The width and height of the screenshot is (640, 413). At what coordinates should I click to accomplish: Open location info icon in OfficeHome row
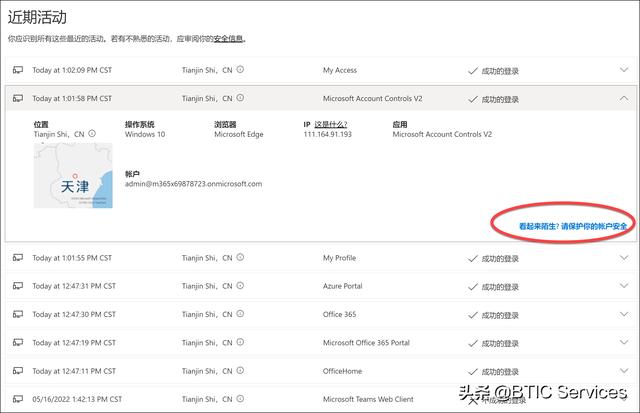click(240, 371)
